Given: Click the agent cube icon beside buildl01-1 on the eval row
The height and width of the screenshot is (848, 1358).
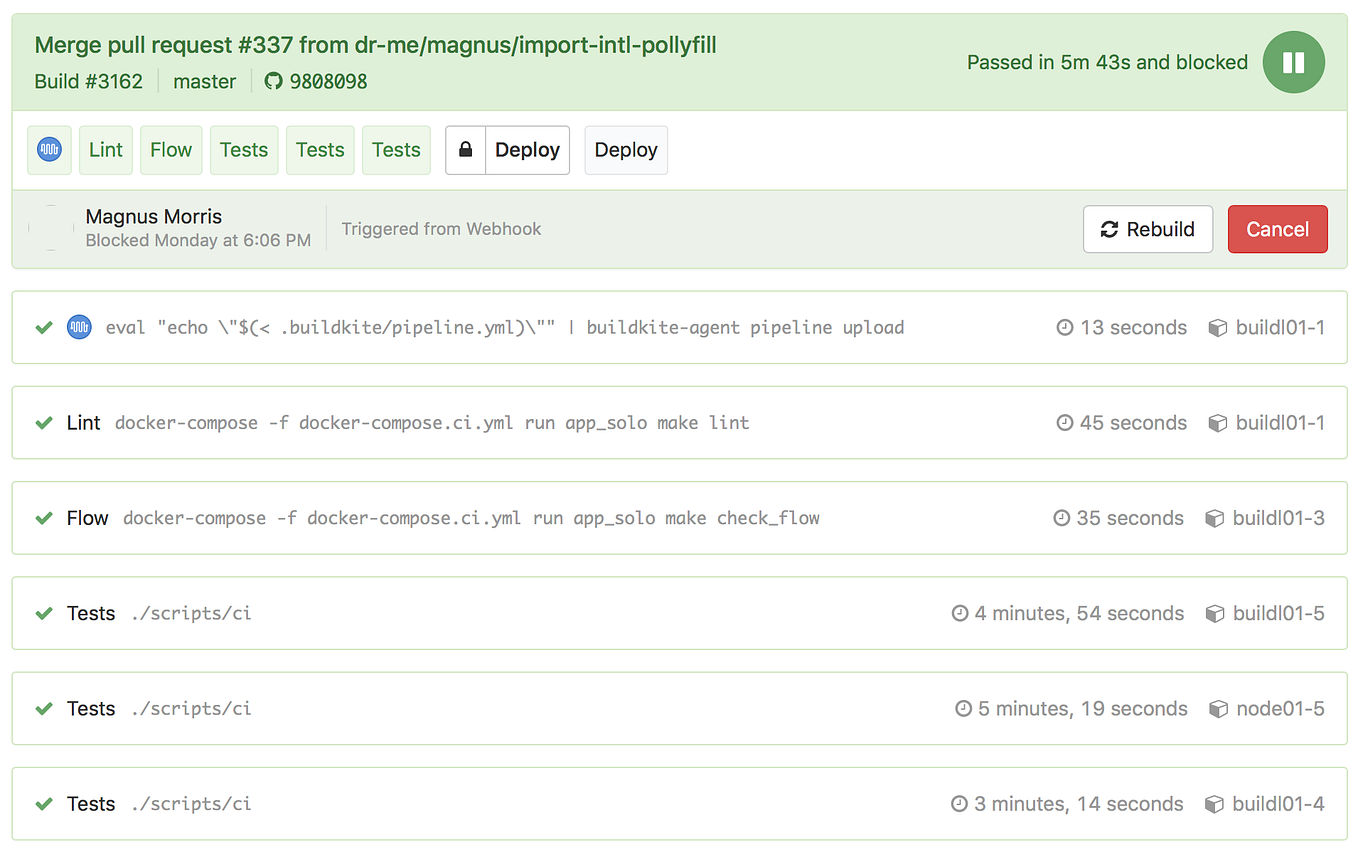Looking at the screenshot, I should pyautogui.click(x=1218, y=327).
